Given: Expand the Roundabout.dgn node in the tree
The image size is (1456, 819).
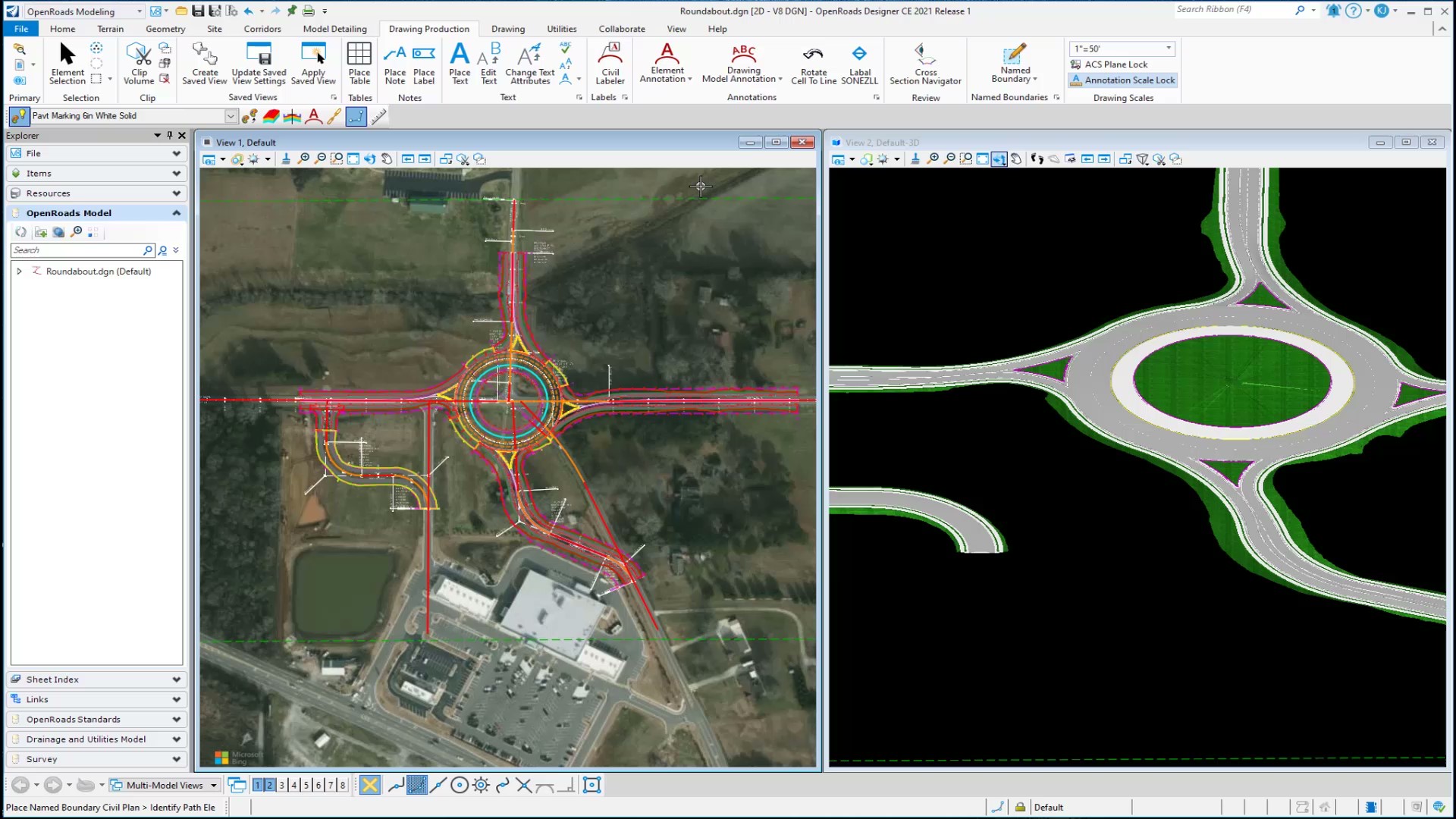Looking at the screenshot, I should 20,271.
